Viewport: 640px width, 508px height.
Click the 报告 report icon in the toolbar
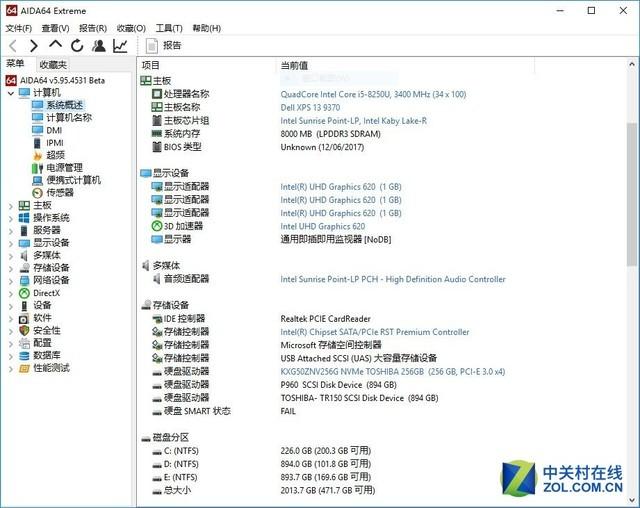click(x=152, y=46)
